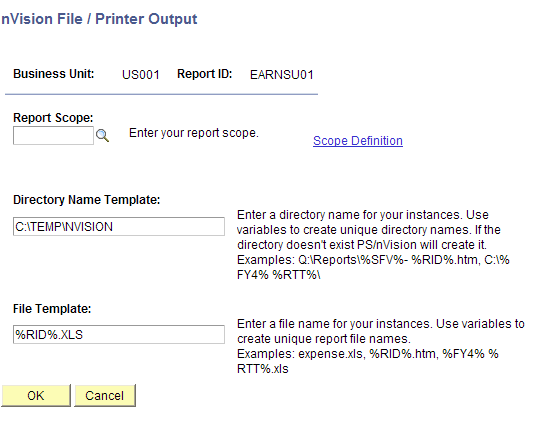The image size is (548, 421).
Task: Click the Report ID value EARNSU01
Action: [x=282, y=75]
